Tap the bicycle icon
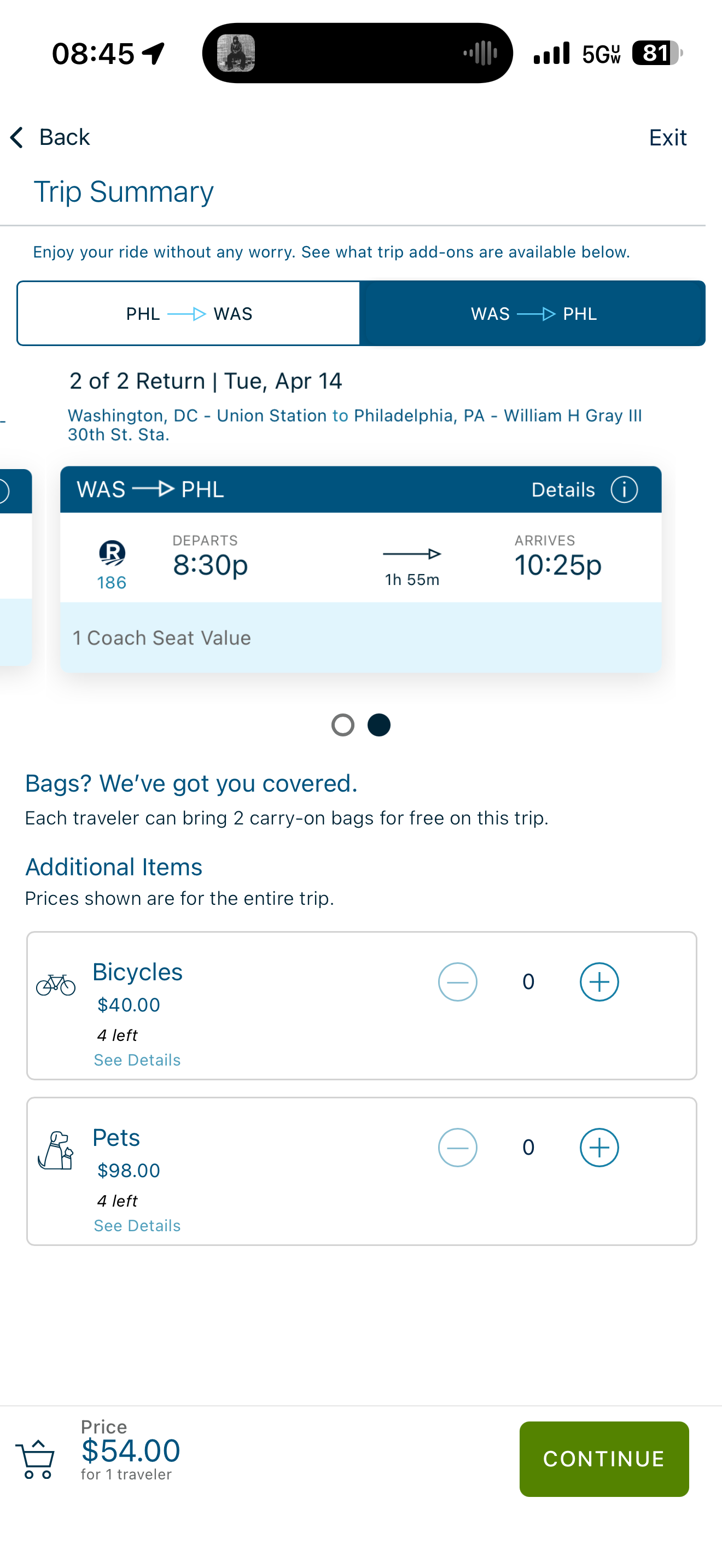The height and width of the screenshot is (1568, 722). [x=55, y=984]
